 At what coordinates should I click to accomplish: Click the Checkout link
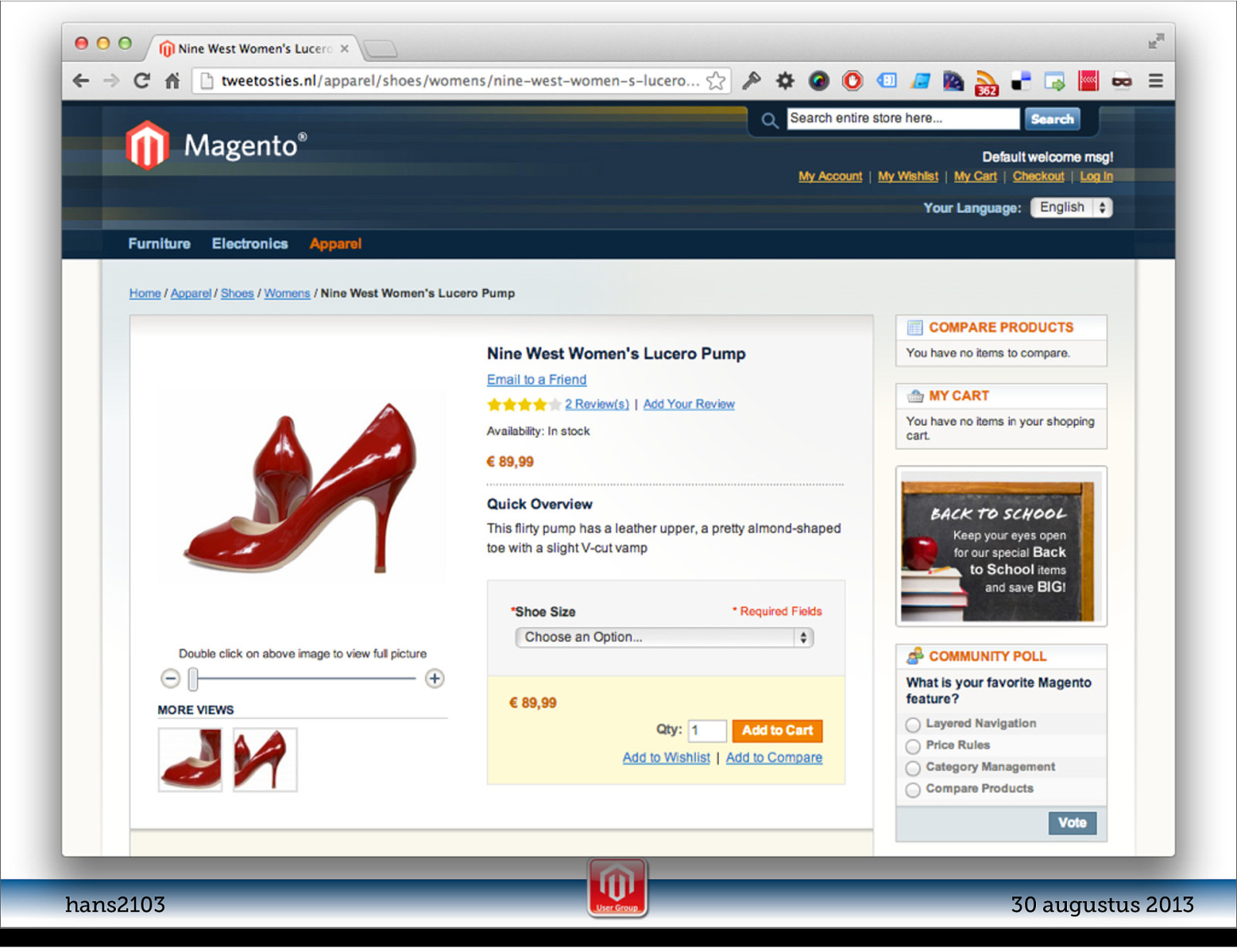click(x=1038, y=176)
